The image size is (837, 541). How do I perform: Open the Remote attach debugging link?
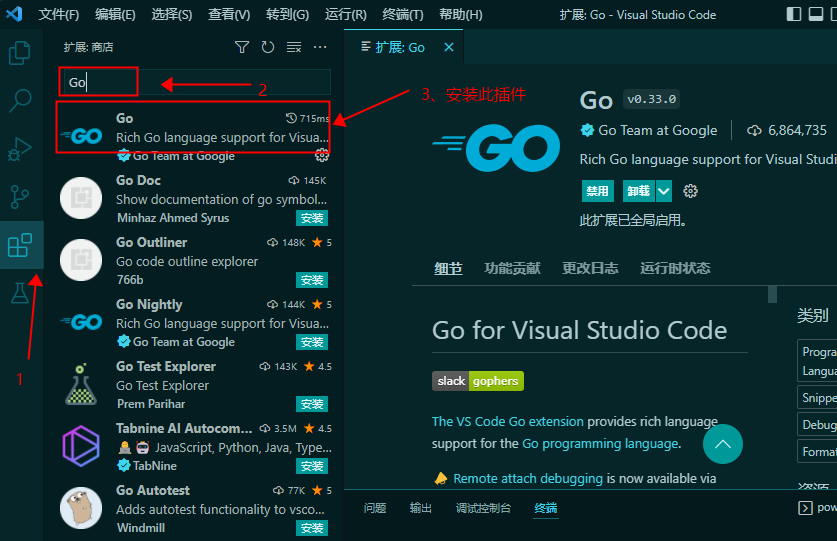pyautogui.click(x=528, y=479)
